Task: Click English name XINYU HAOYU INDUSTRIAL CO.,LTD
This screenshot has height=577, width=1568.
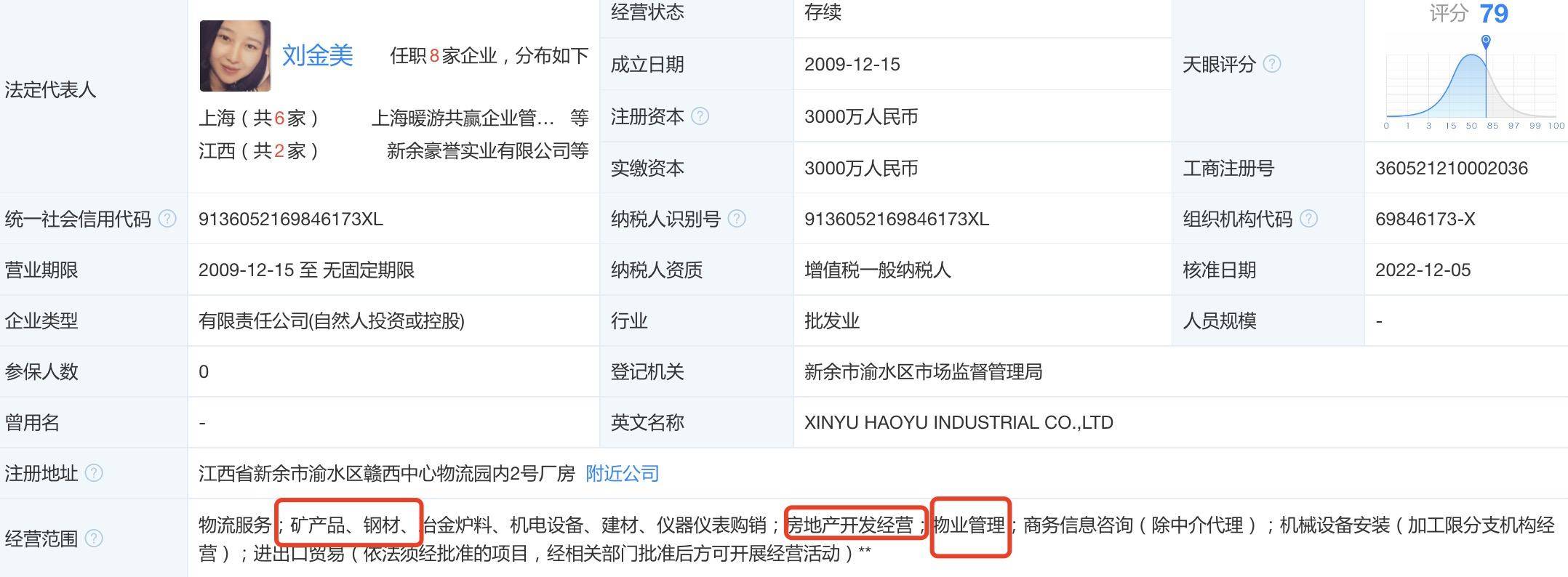Action: pyautogui.click(x=959, y=423)
